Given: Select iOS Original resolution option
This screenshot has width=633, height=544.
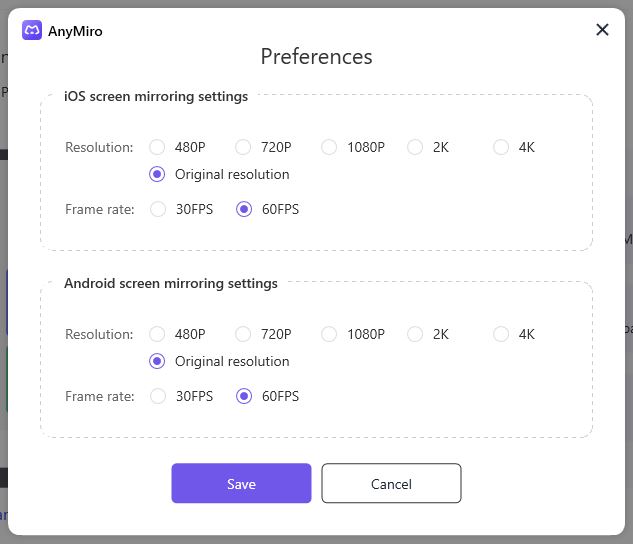Looking at the screenshot, I should [x=157, y=174].
